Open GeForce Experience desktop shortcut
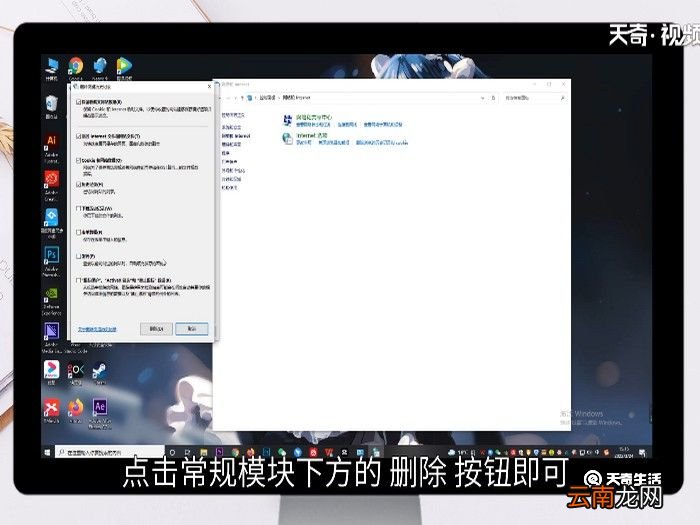700x525 pixels. 52,301
